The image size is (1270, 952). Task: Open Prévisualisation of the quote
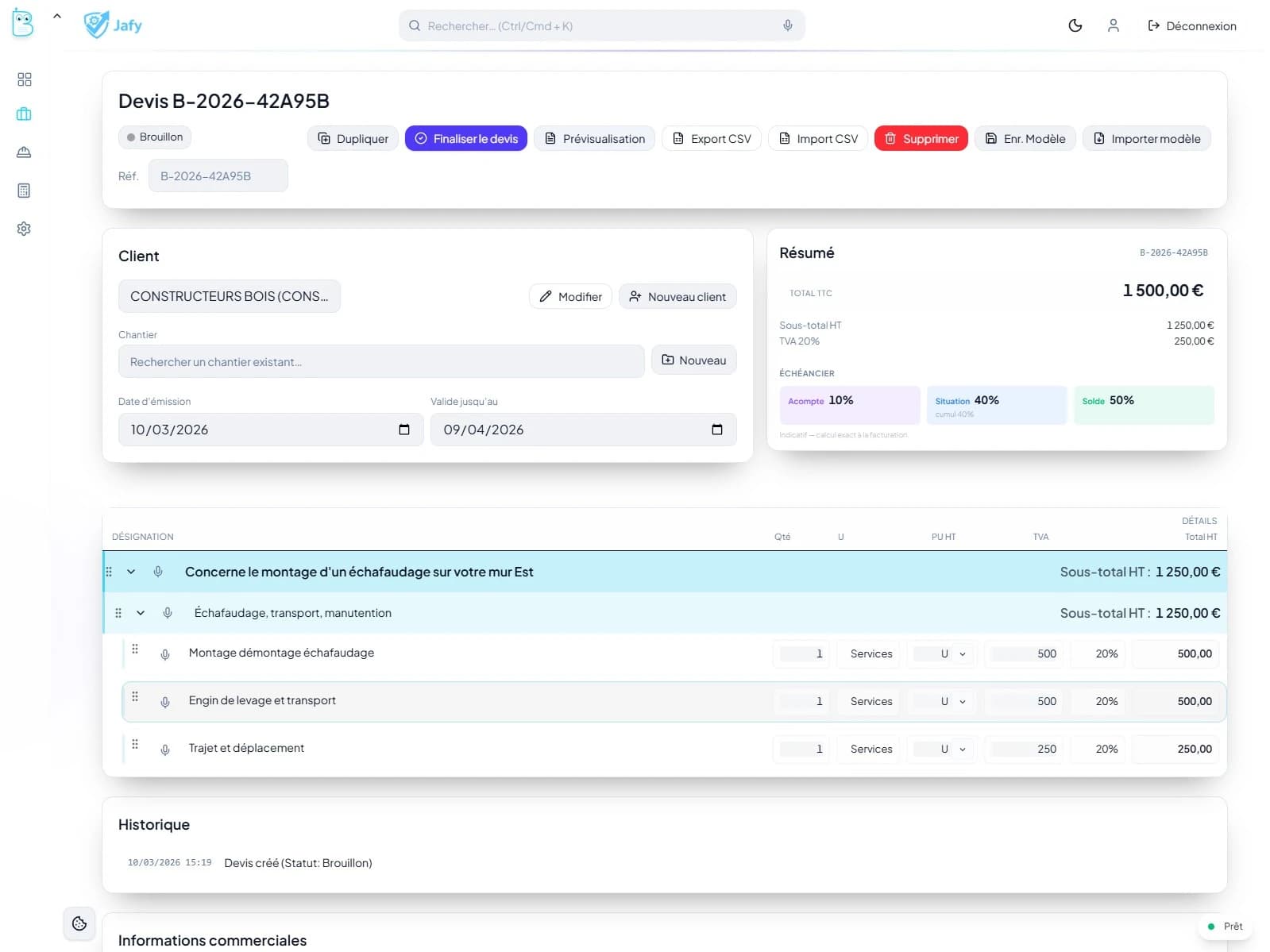pyautogui.click(x=594, y=138)
